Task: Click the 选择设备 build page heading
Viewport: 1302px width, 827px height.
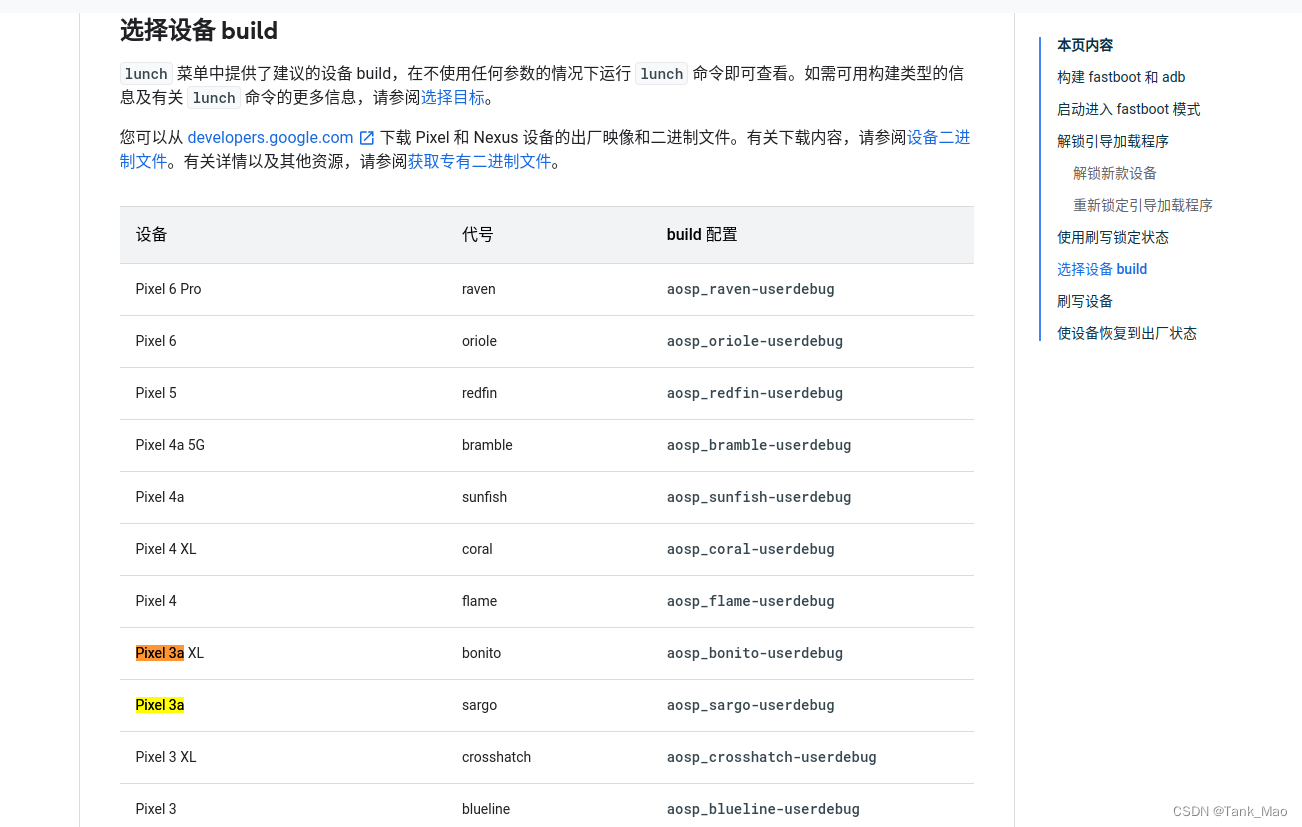Action: [199, 30]
